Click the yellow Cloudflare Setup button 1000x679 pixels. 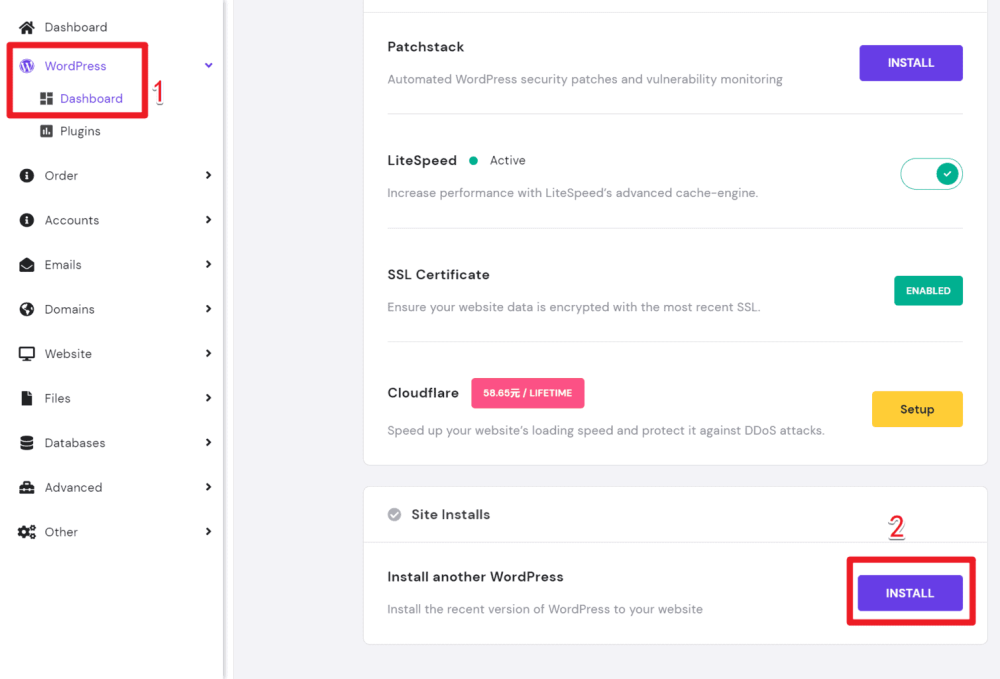coord(917,409)
